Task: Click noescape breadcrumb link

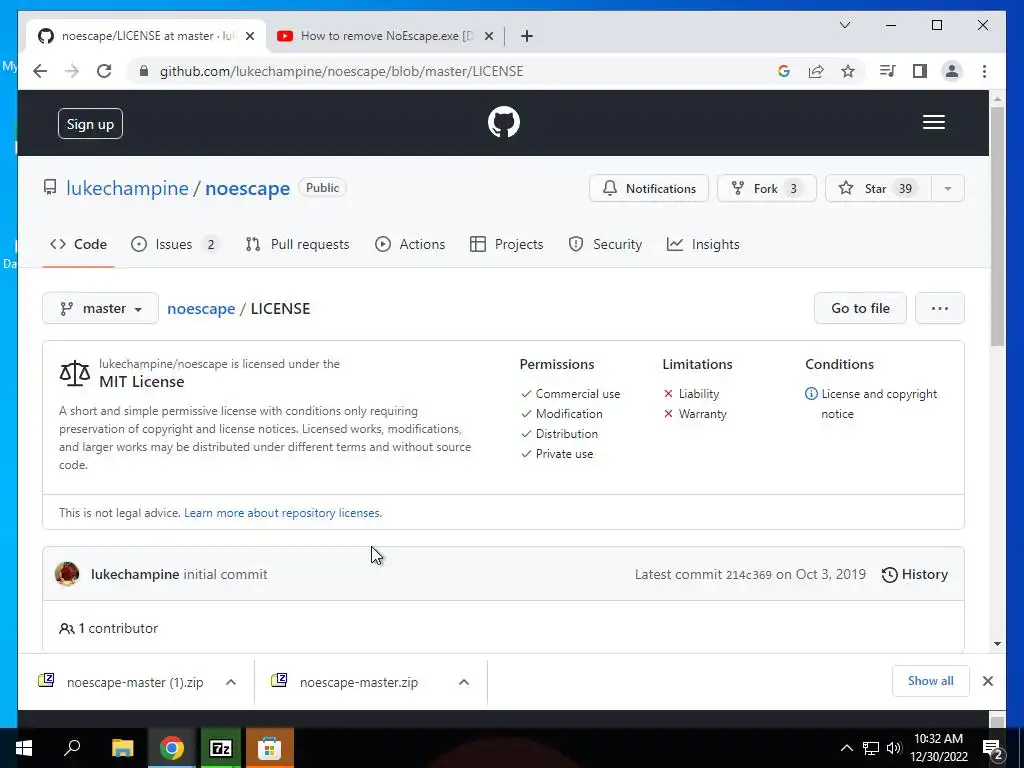Action: [201, 308]
